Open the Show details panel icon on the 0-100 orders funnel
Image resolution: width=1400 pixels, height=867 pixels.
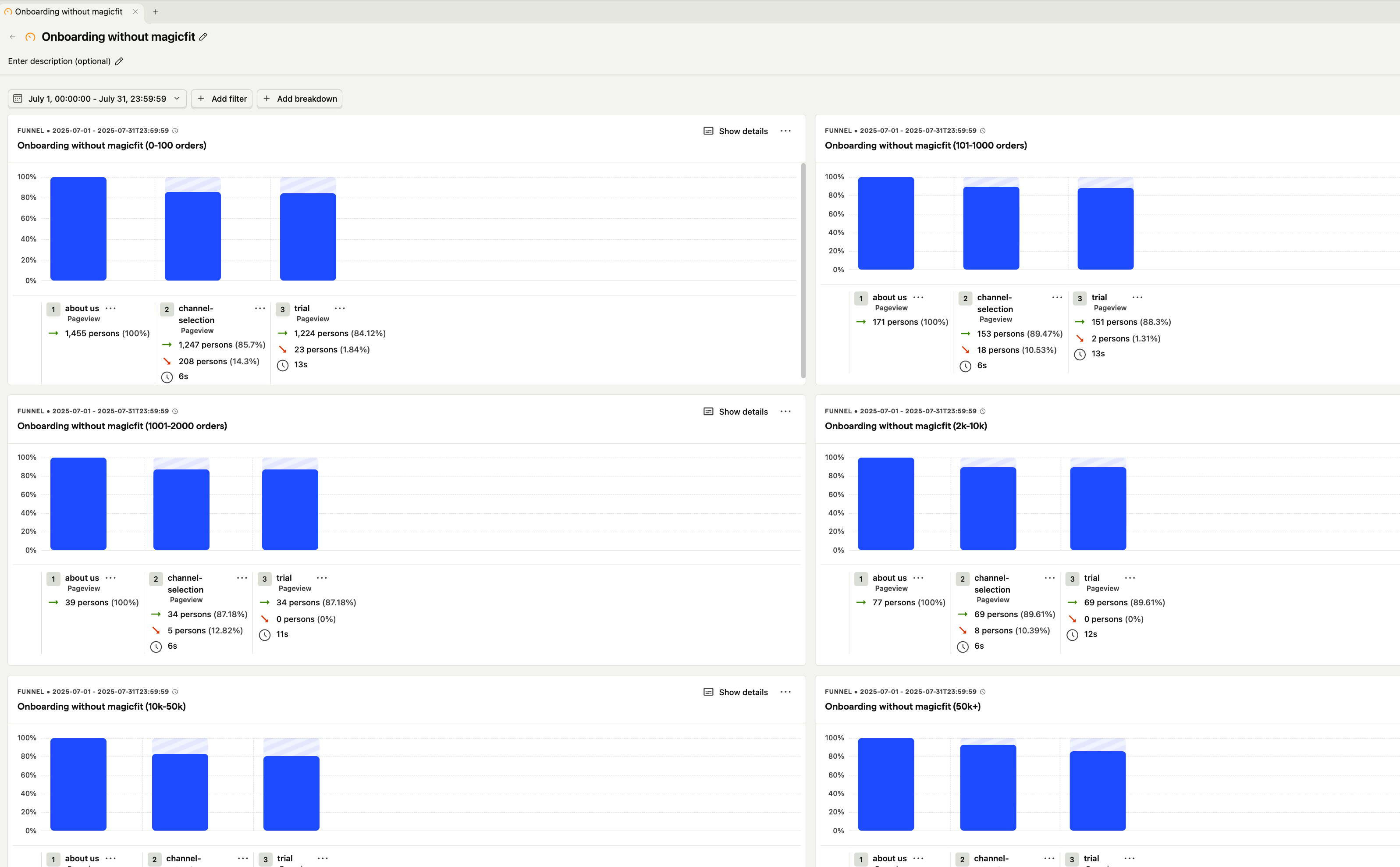(709, 131)
